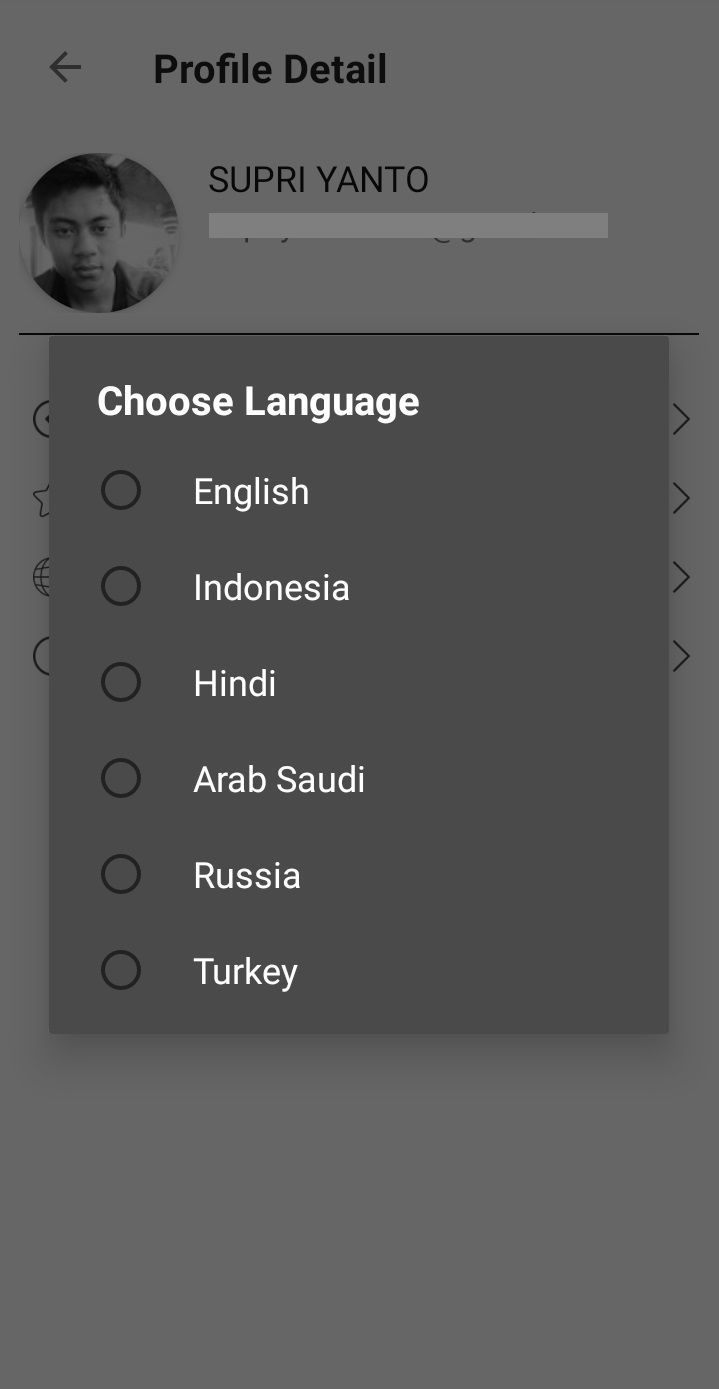Pick the Arab Saudi text option

coord(279,780)
